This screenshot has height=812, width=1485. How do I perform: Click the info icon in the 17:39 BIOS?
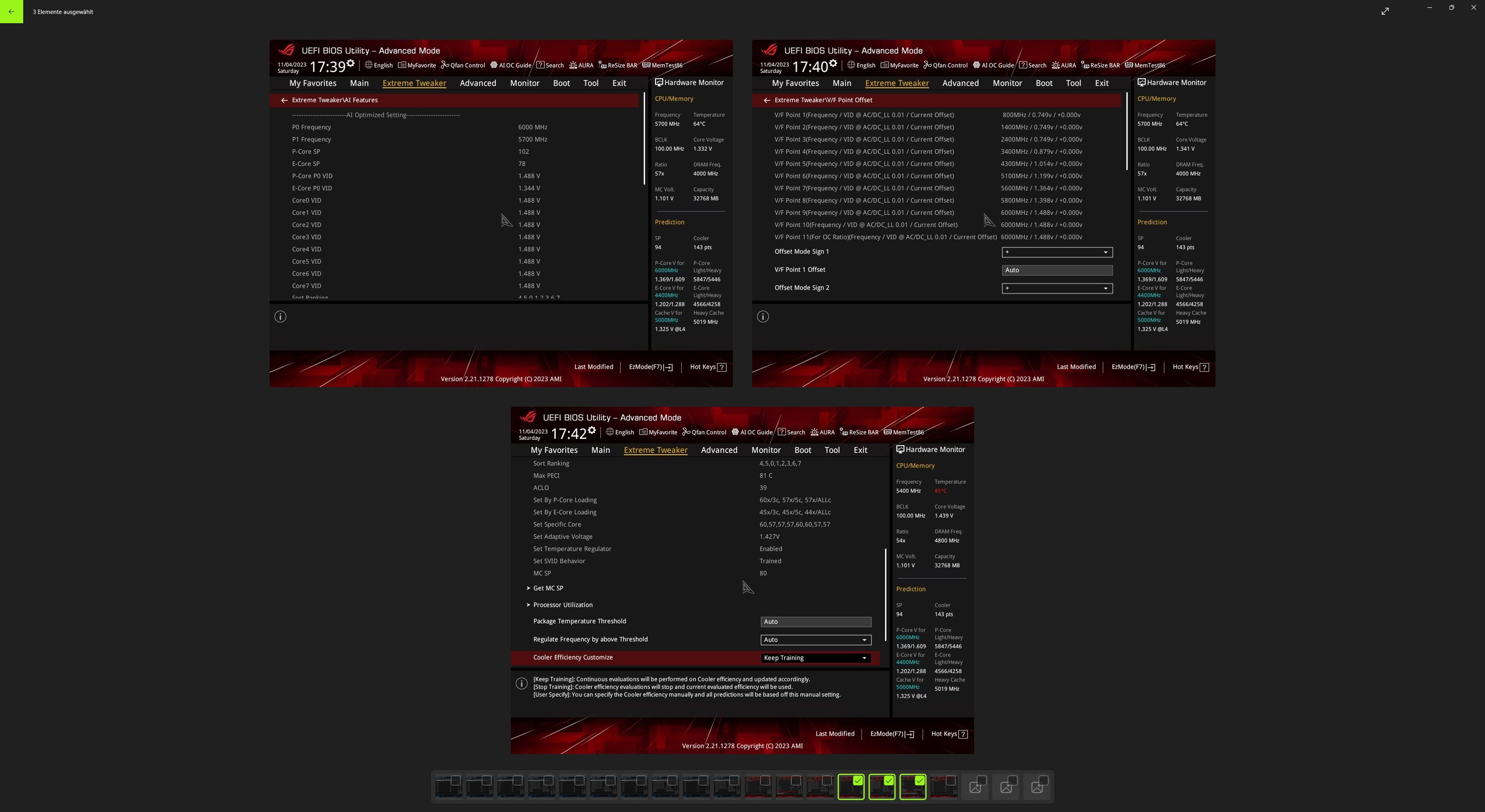point(280,316)
